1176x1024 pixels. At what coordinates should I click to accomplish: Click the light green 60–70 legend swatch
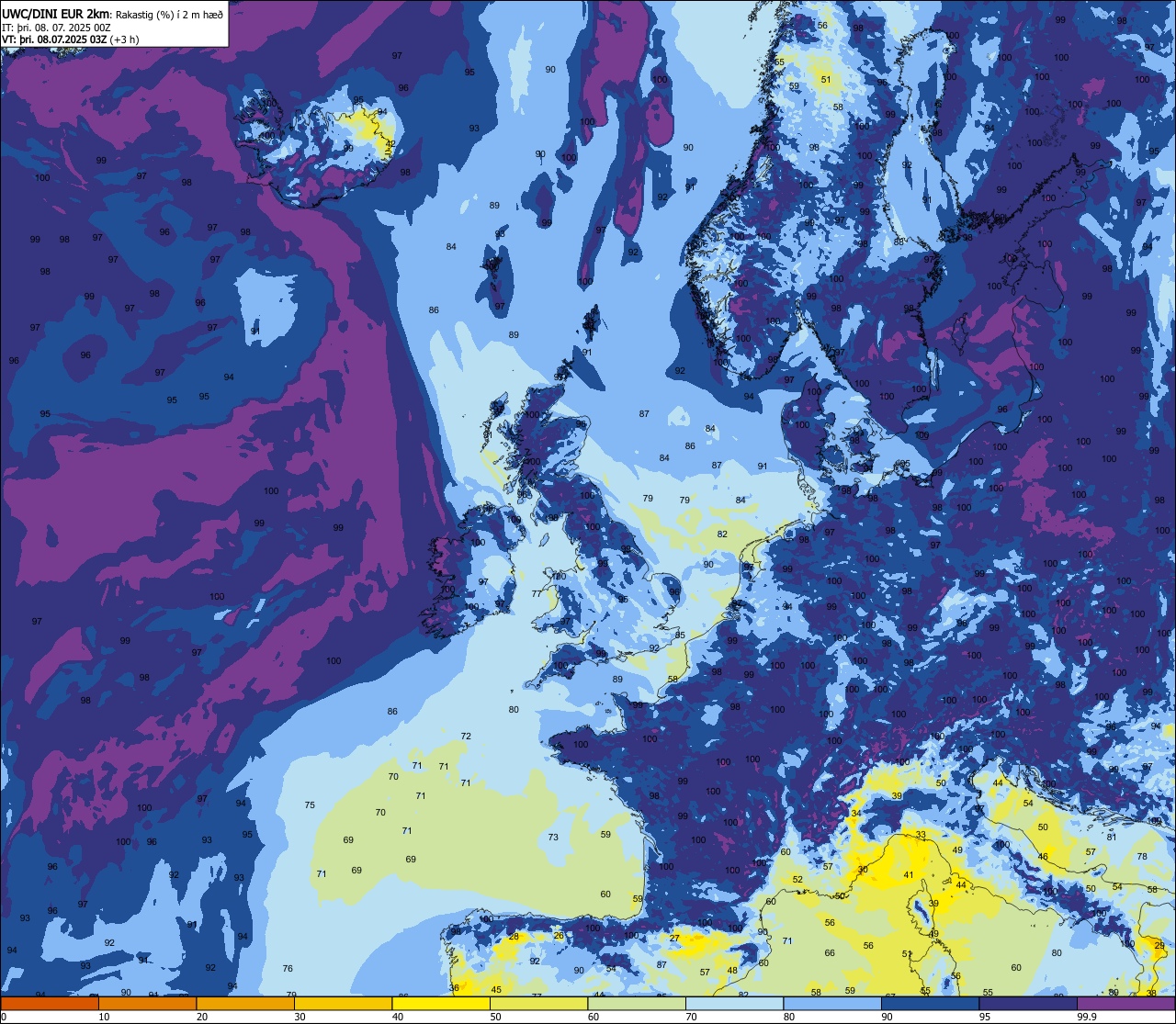(x=637, y=1004)
